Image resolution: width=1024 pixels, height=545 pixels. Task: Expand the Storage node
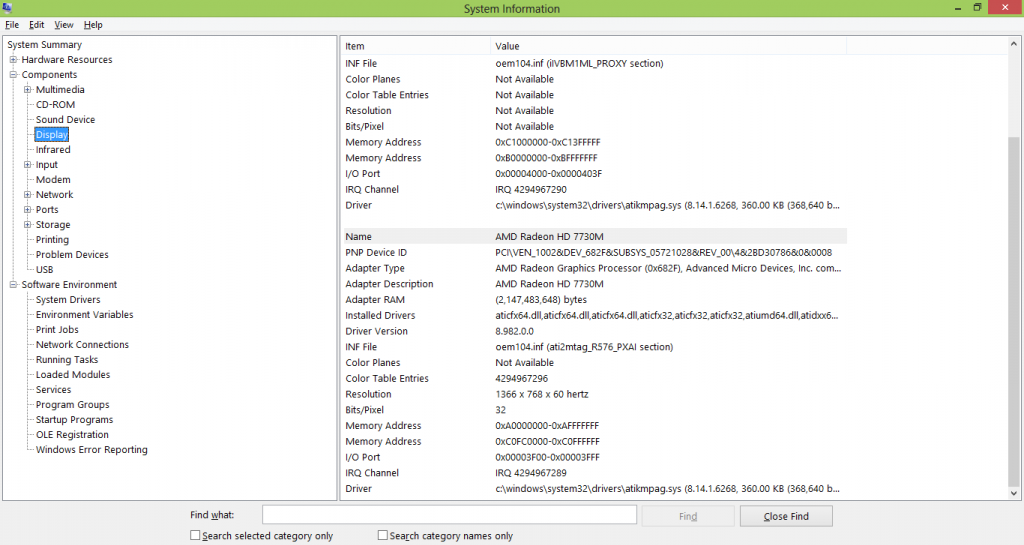[x=27, y=225]
